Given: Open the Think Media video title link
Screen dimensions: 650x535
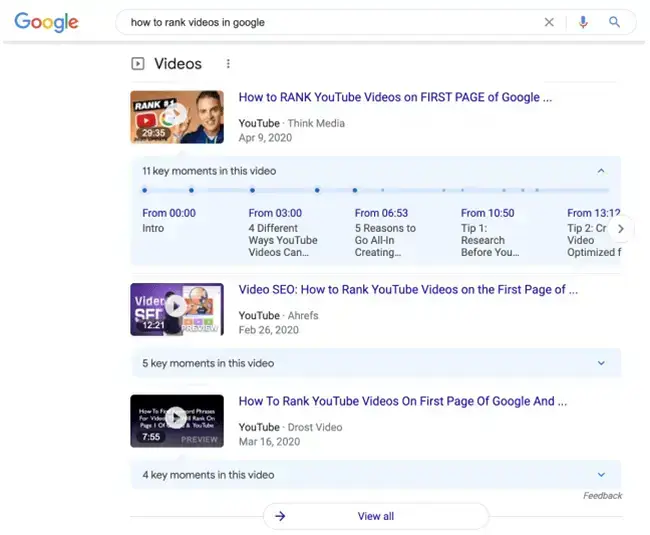Looking at the screenshot, I should [x=394, y=98].
